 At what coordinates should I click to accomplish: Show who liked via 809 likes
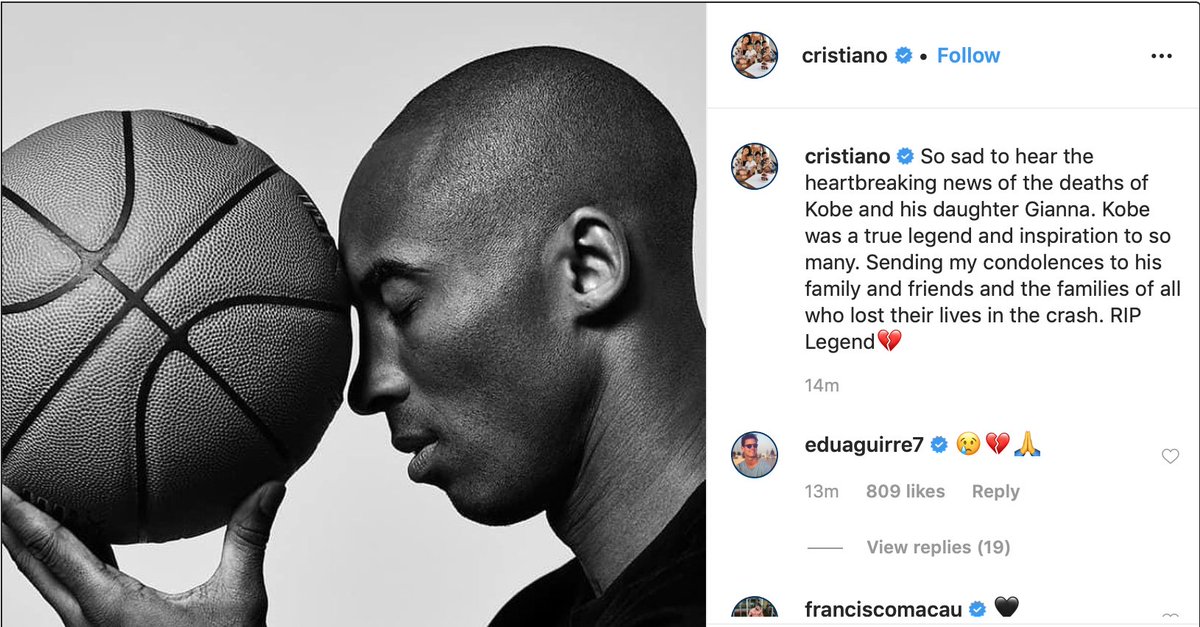[x=905, y=491]
